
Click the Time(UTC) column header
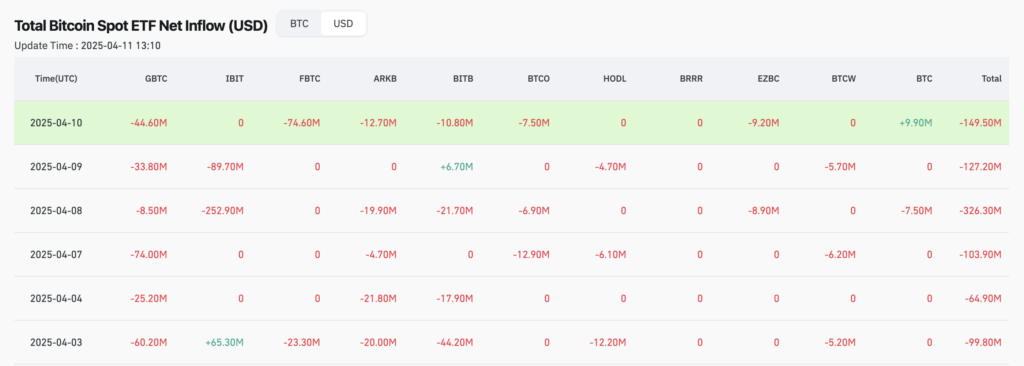56,78
